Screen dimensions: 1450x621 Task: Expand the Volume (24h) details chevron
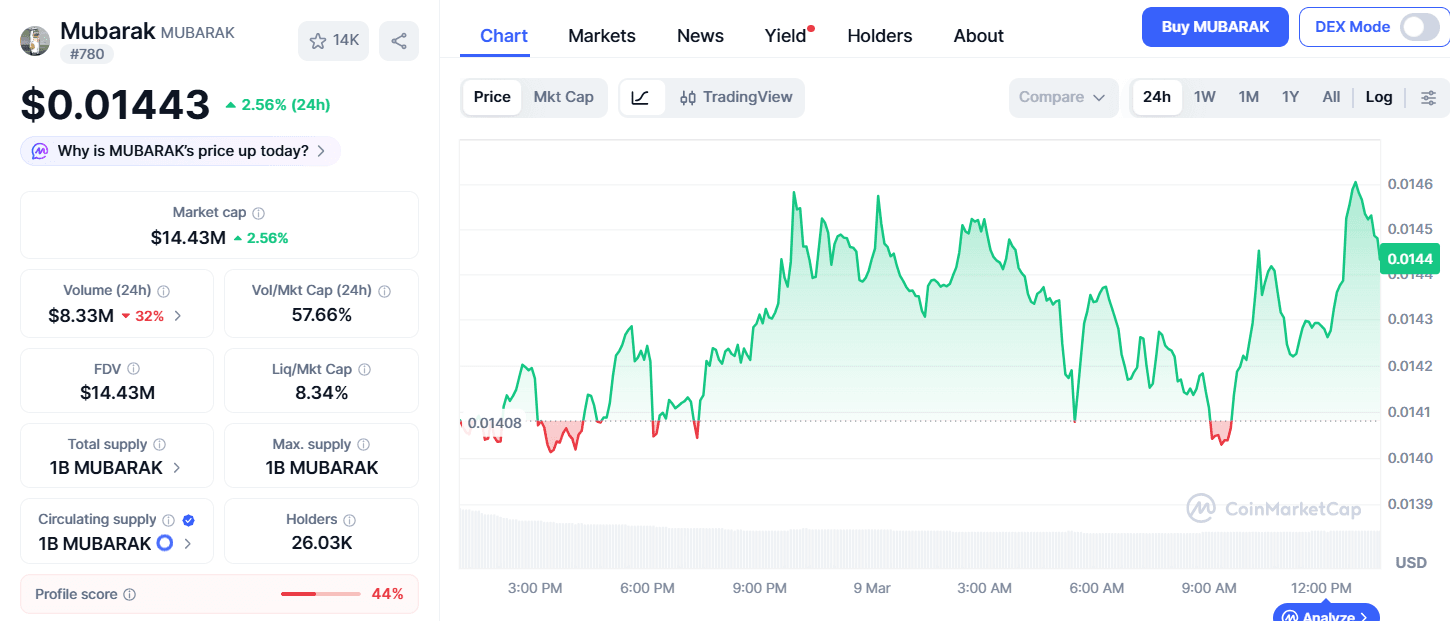[x=177, y=315]
